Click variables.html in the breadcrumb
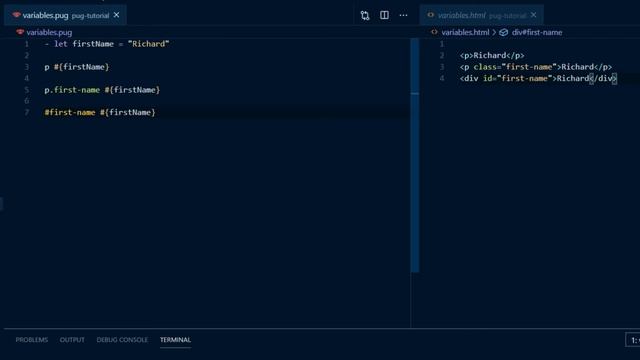640x360 pixels. tap(465, 32)
